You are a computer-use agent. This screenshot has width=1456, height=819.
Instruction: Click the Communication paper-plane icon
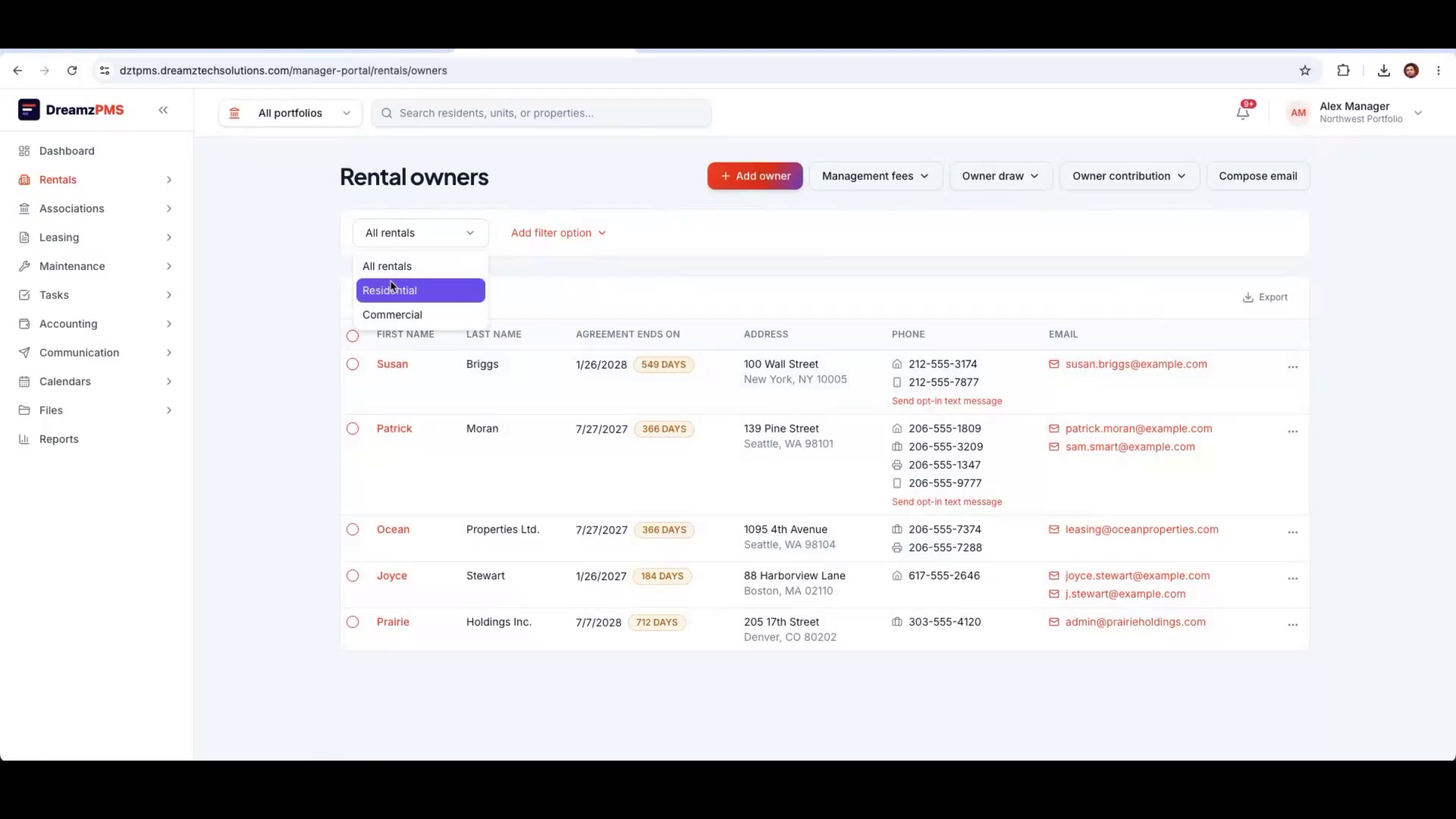pyautogui.click(x=24, y=352)
